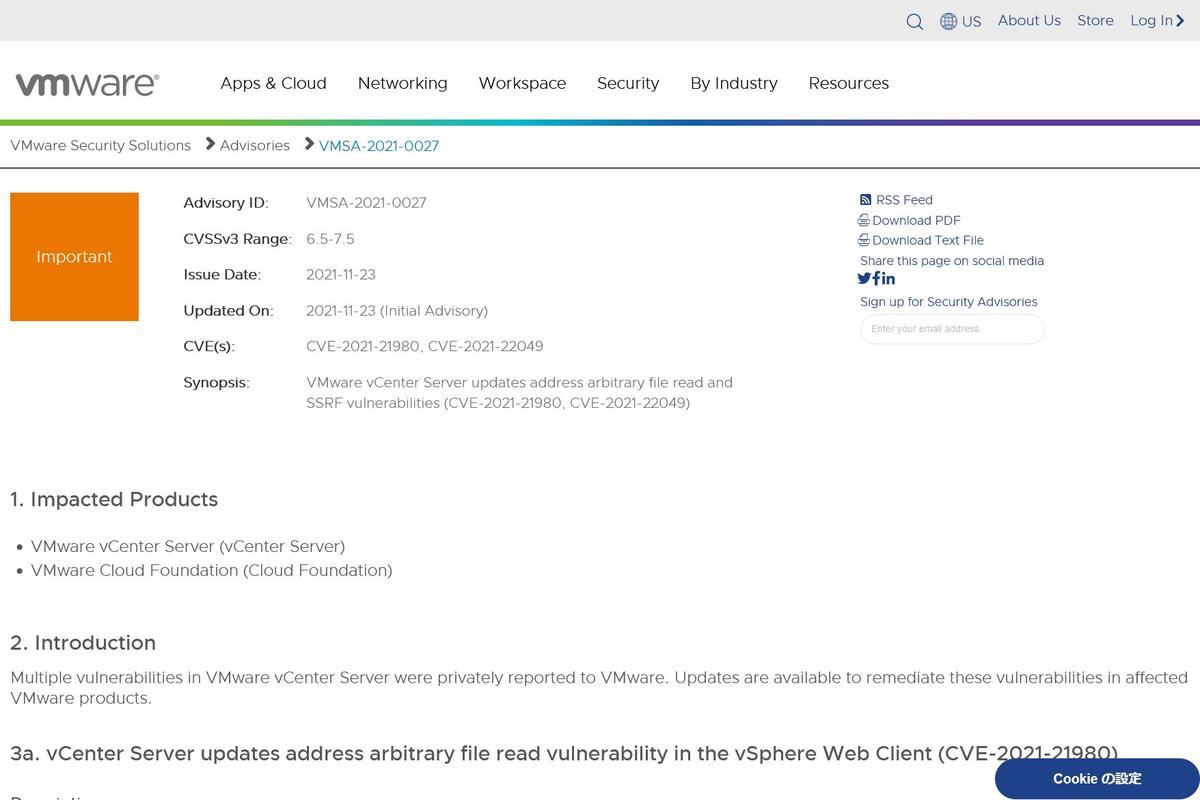Click the Issue Date value 2021-11-23
1200x800 pixels.
[341, 274]
